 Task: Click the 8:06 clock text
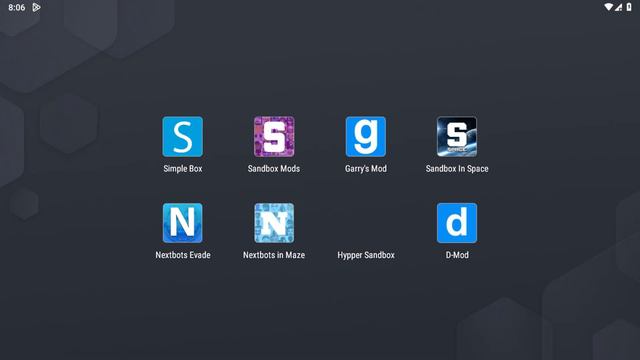tap(17, 7)
